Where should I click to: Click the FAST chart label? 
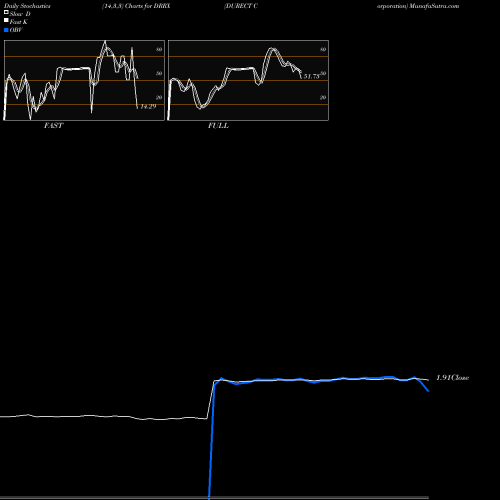point(53,125)
